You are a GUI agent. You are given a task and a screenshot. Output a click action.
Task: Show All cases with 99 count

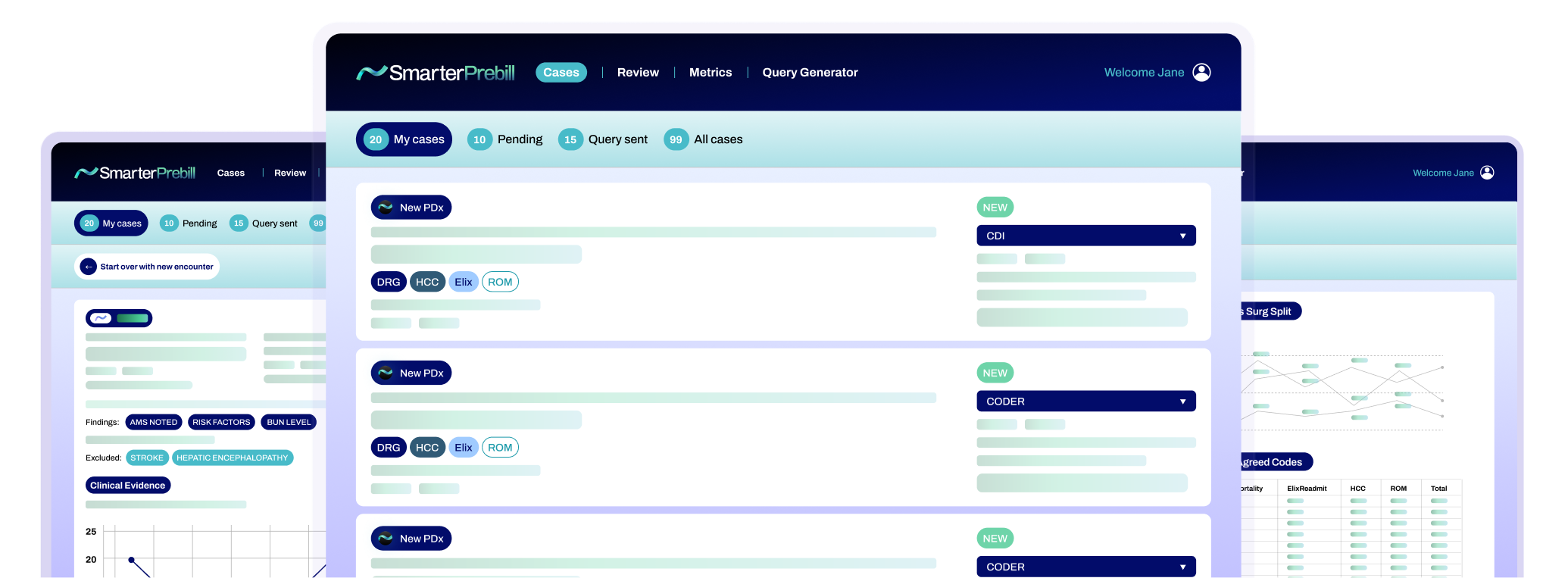pyautogui.click(x=703, y=139)
